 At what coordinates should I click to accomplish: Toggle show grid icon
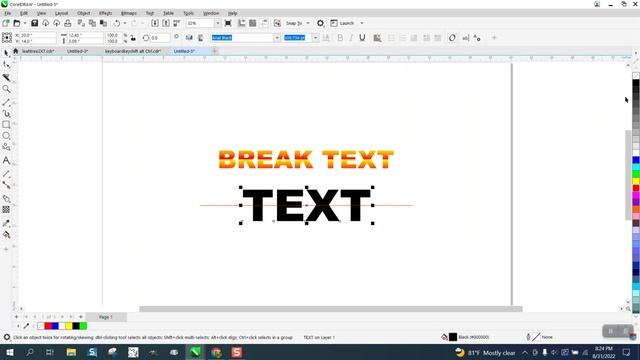(253, 23)
